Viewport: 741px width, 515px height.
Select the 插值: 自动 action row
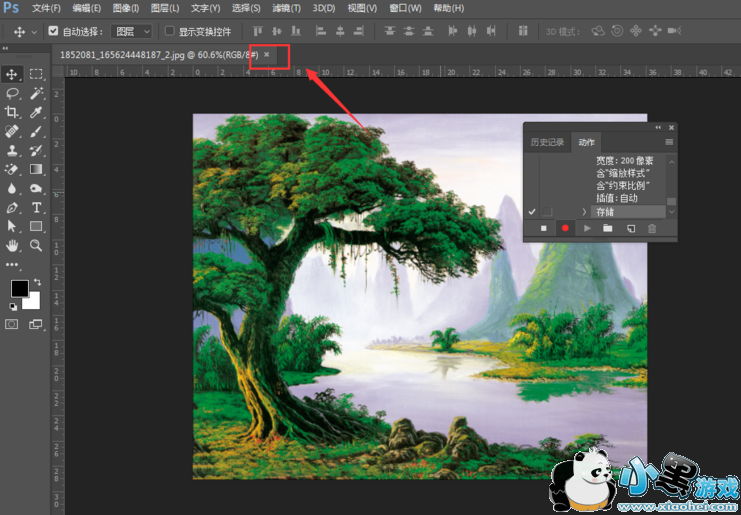[617, 198]
